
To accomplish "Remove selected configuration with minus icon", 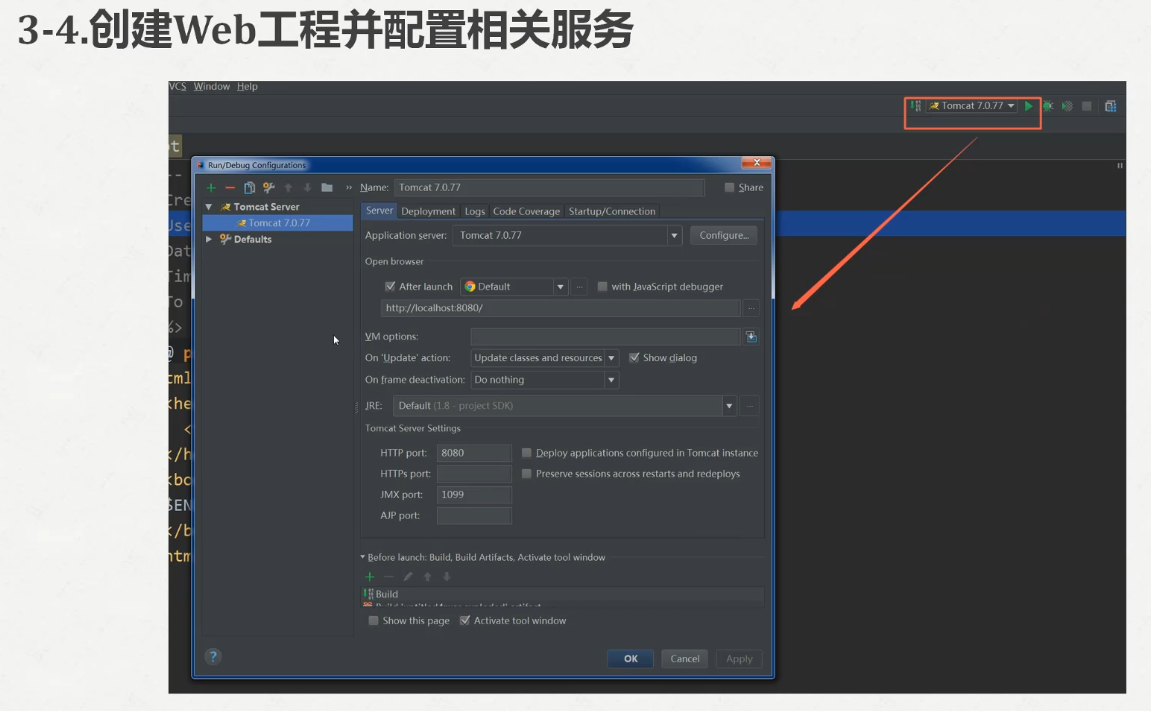I will pos(230,188).
